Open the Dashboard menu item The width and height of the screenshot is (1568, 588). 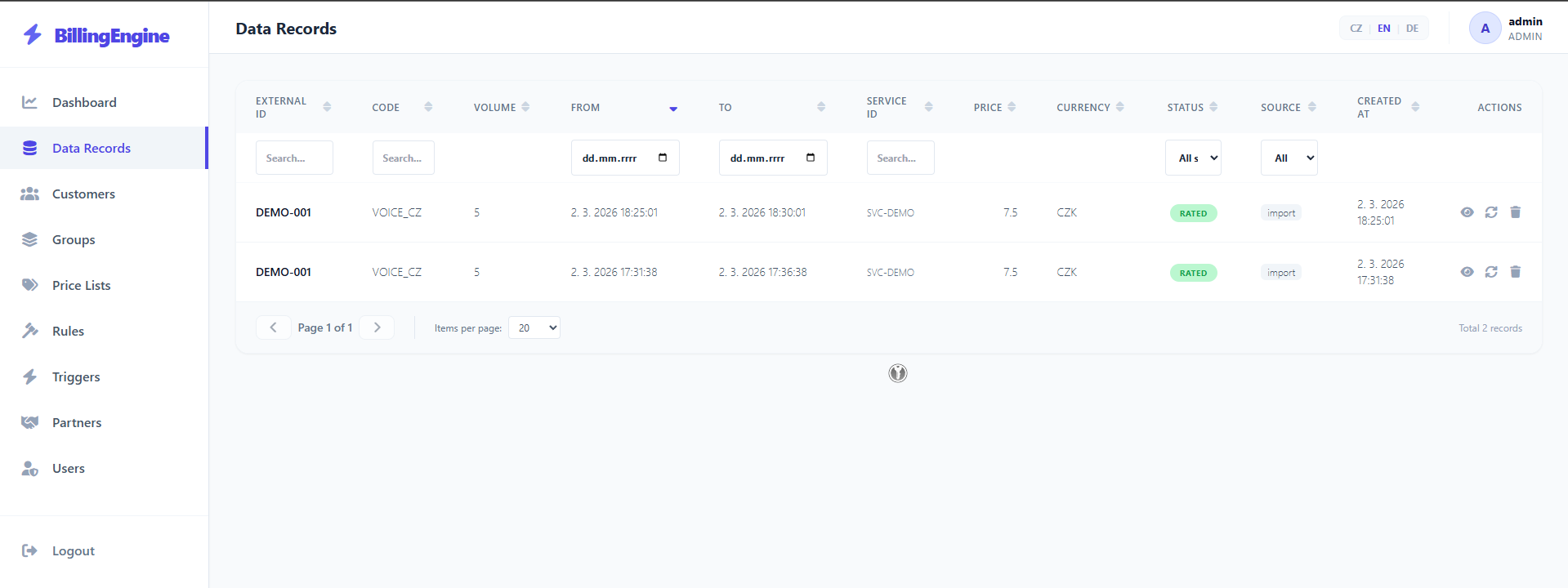(104, 102)
